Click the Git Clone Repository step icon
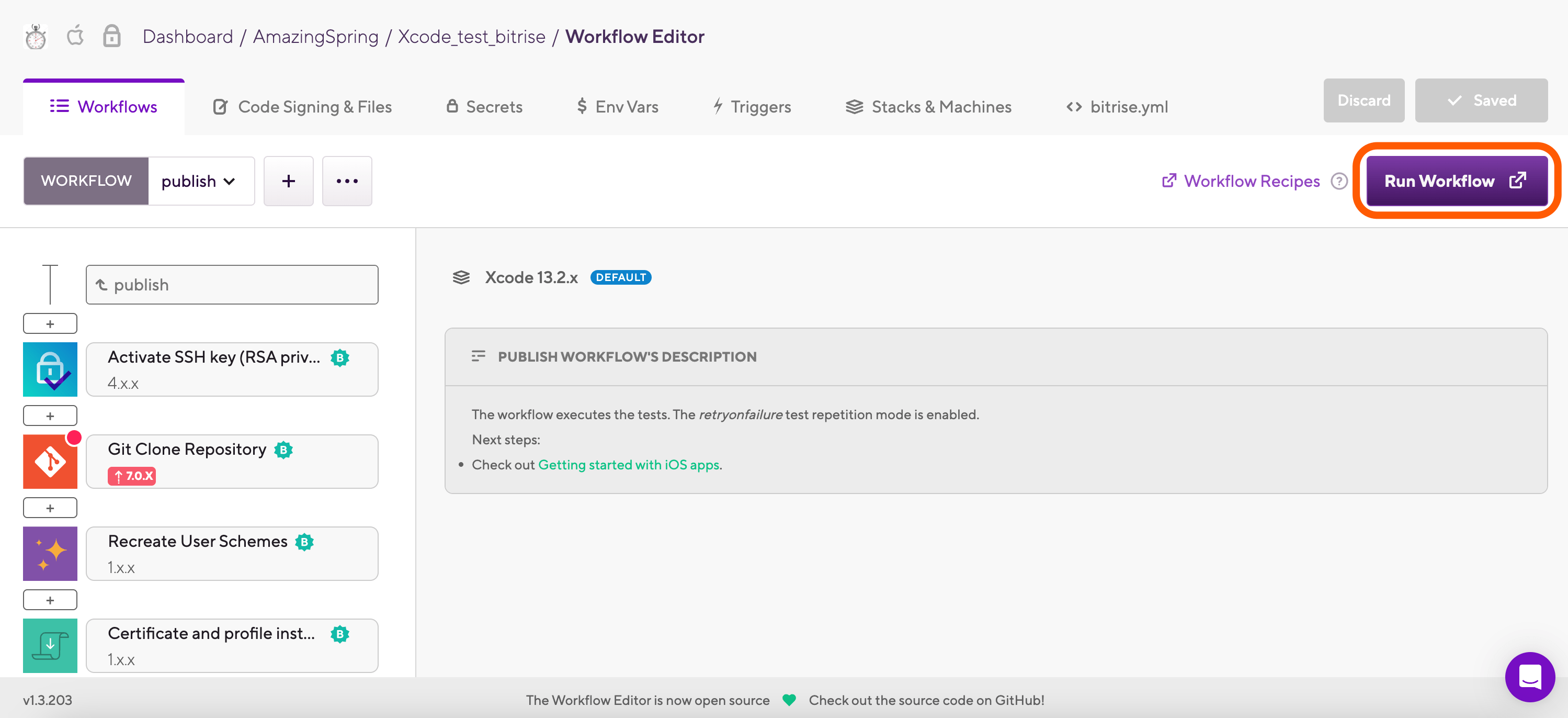The height and width of the screenshot is (718, 1568). click(x=50, y=462)
